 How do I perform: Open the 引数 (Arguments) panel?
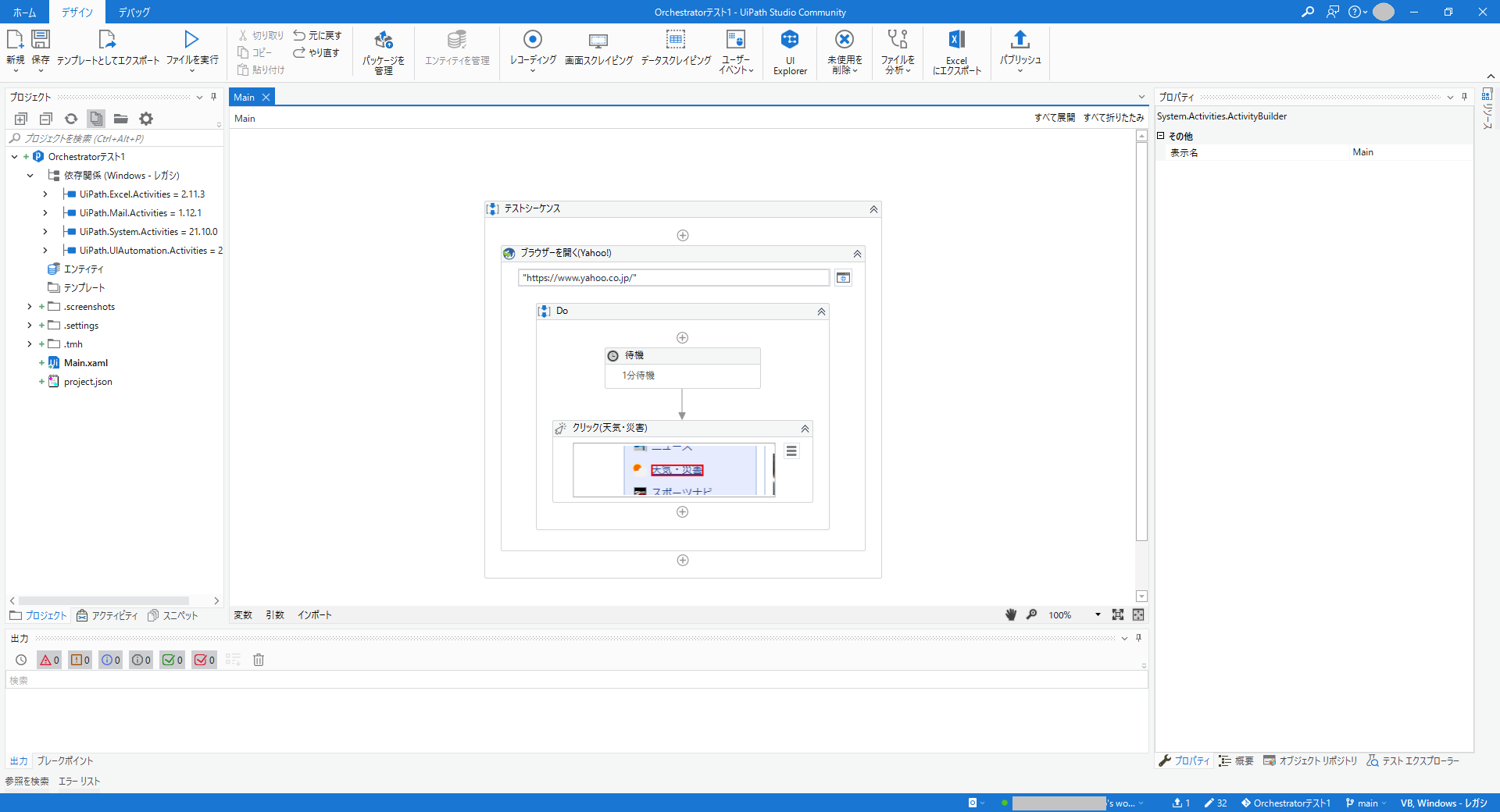275,615
